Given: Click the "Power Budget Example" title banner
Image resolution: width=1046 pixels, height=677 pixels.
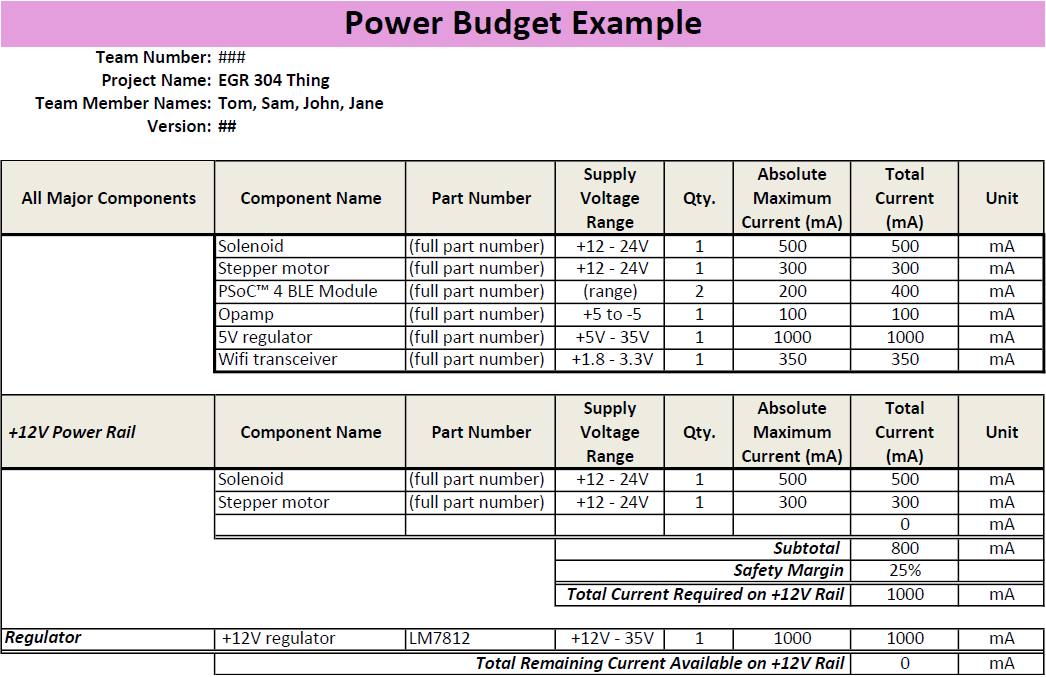Looking at the screenshot, I should pos(523,23).
